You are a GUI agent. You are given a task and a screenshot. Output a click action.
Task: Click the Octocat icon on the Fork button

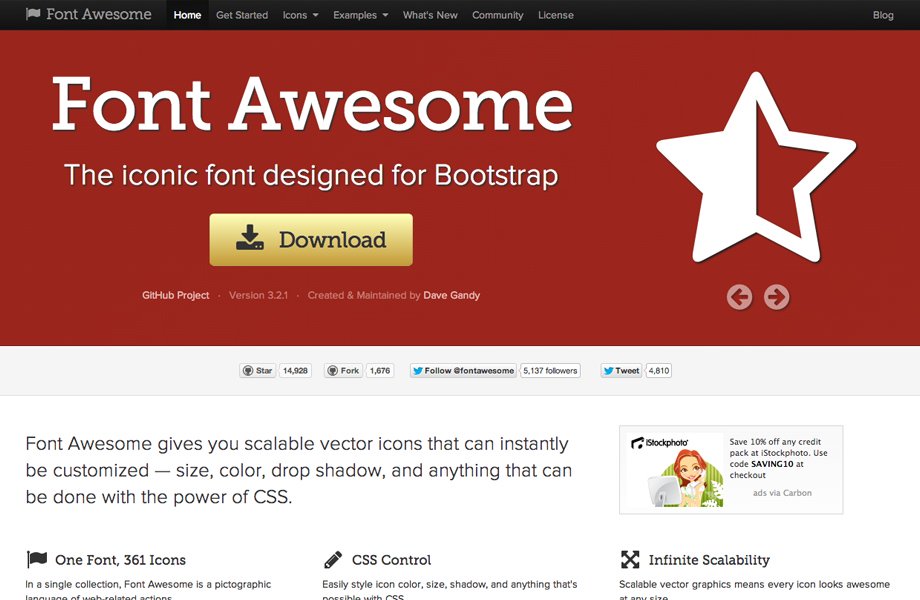[x=330, y=370]
